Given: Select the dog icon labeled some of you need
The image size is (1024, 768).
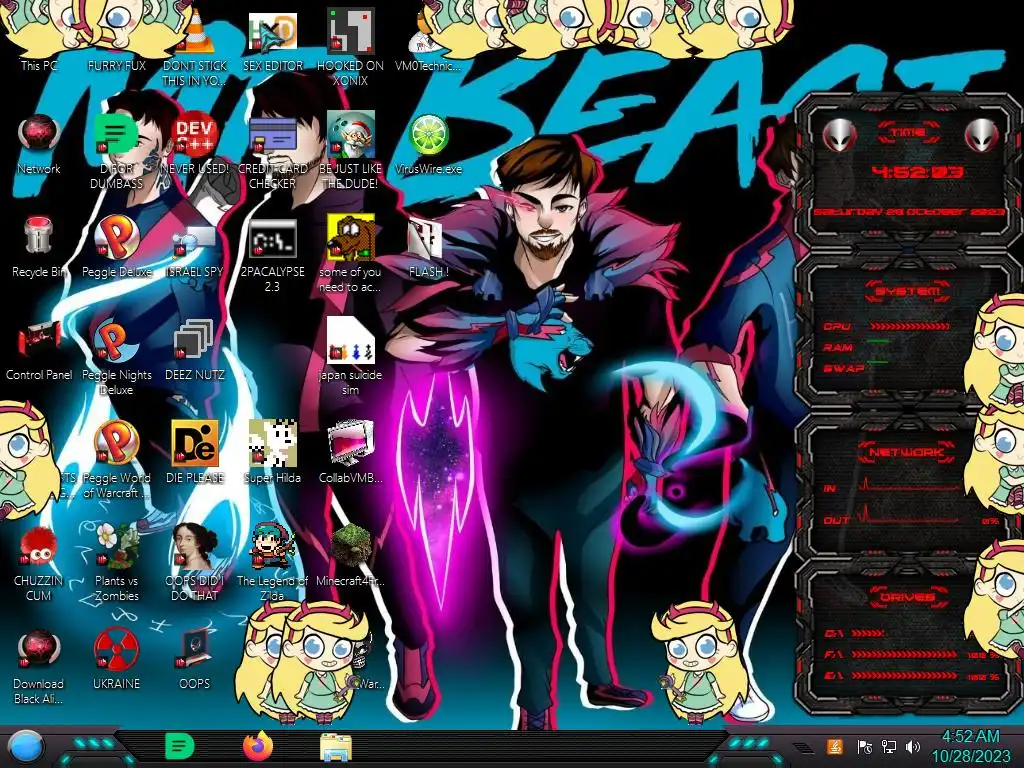Looking at the screenshot, I should [351, 236].
